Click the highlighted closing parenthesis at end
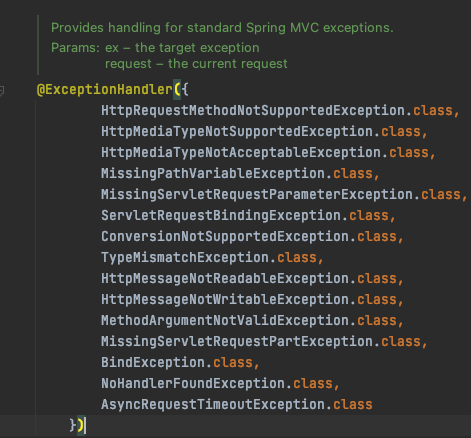 (80, 425)
